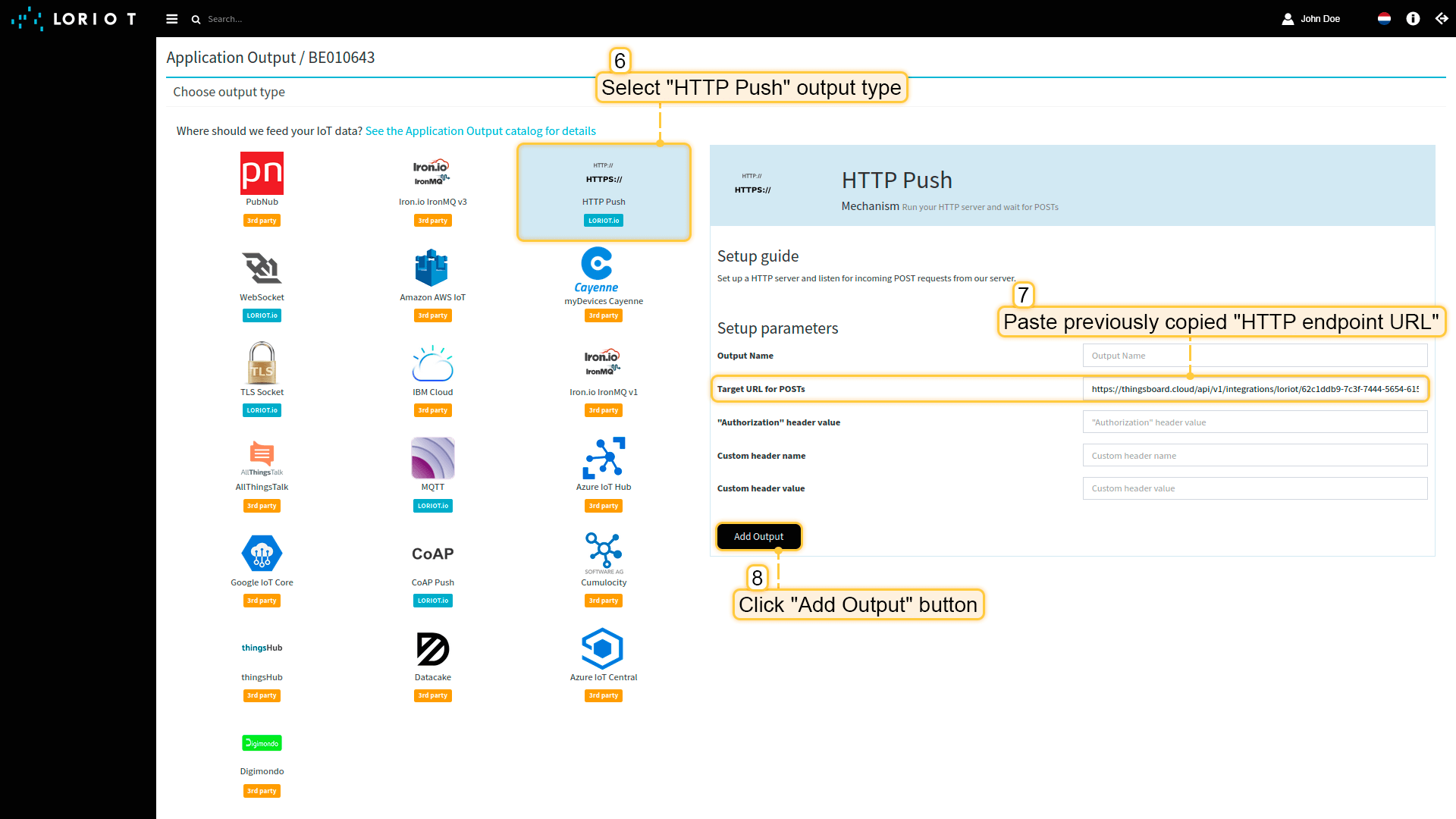Select the Amazon AWS IoT icon
The image size is (1456, 819).
click(x=432, y=268)
